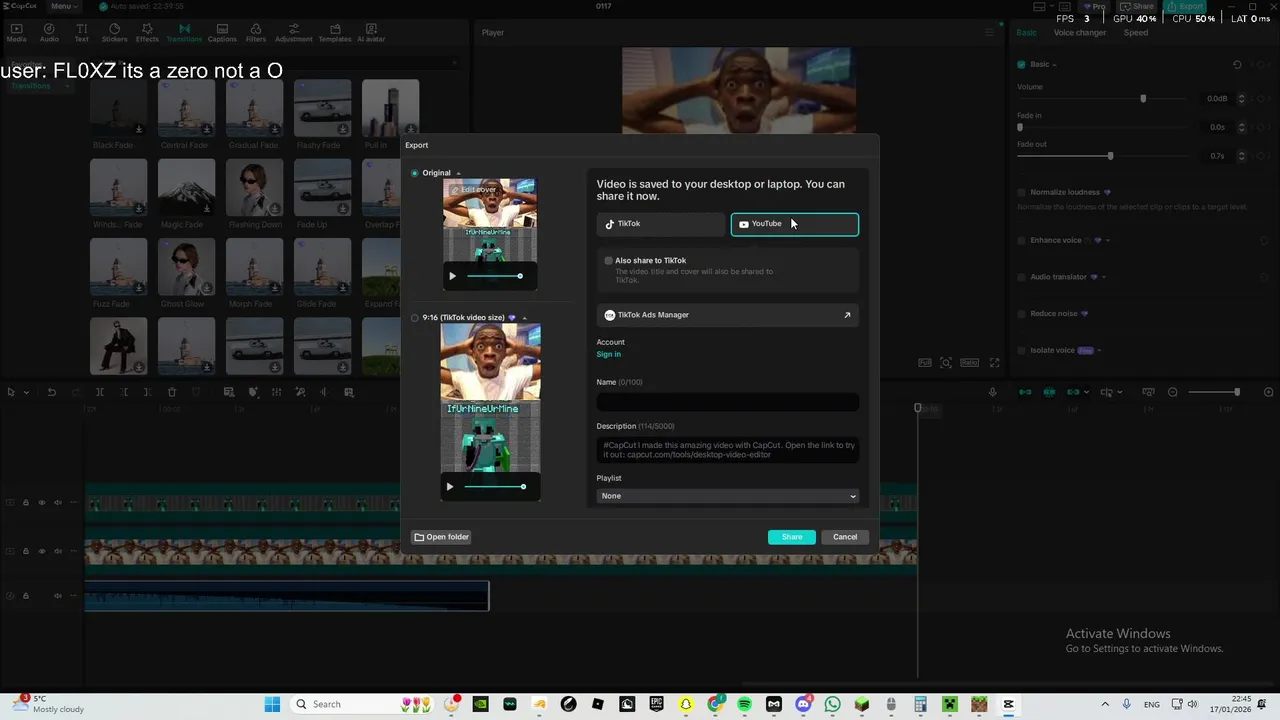Expand arrow next to 9:16 TikTok option
Screen dimensions: 1280x720
pyautogui.click(x=524, y=318)
